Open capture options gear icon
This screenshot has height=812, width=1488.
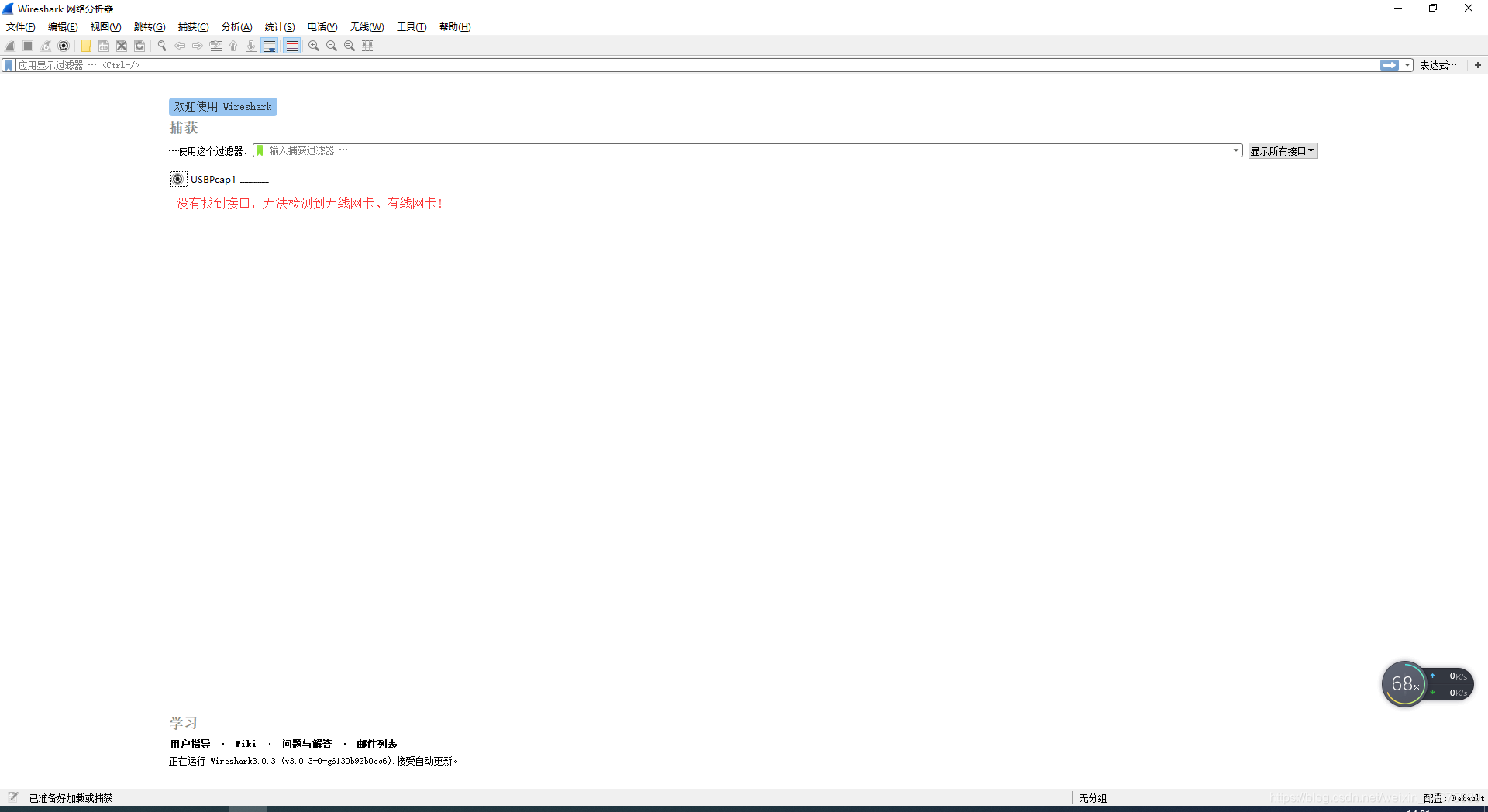pos(64,46)
